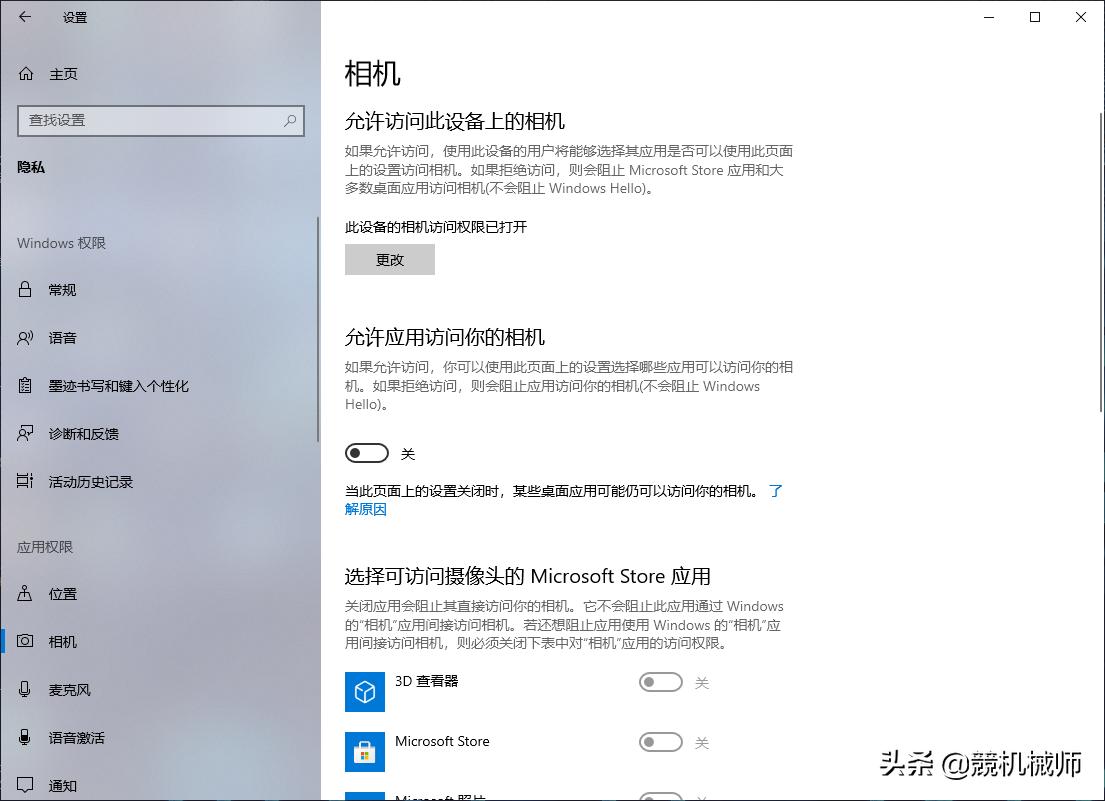This screenshot has width=1105, height=801.
Task: Open 活动历史记录 activity history settings
Action: 24,481
